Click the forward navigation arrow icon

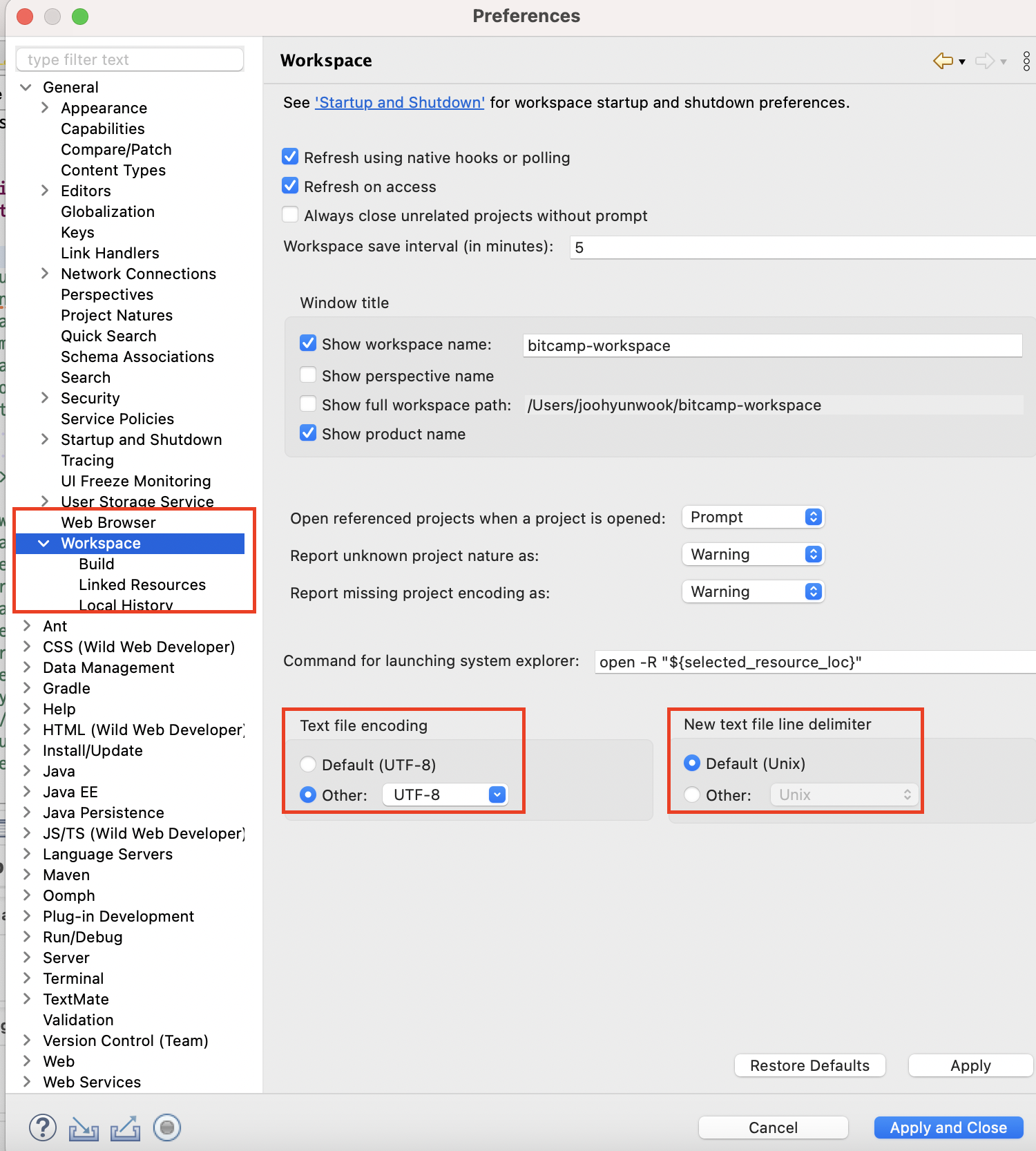click(985, 61)
